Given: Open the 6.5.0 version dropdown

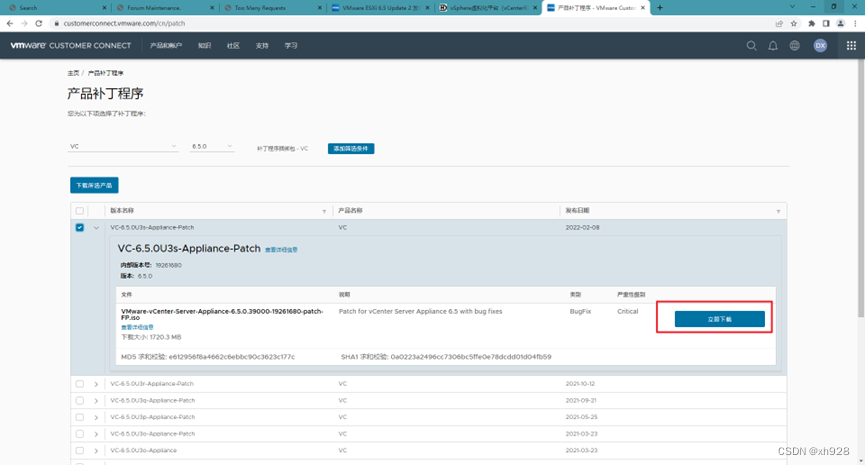Looking at the screenshot, I should (212, 146).
